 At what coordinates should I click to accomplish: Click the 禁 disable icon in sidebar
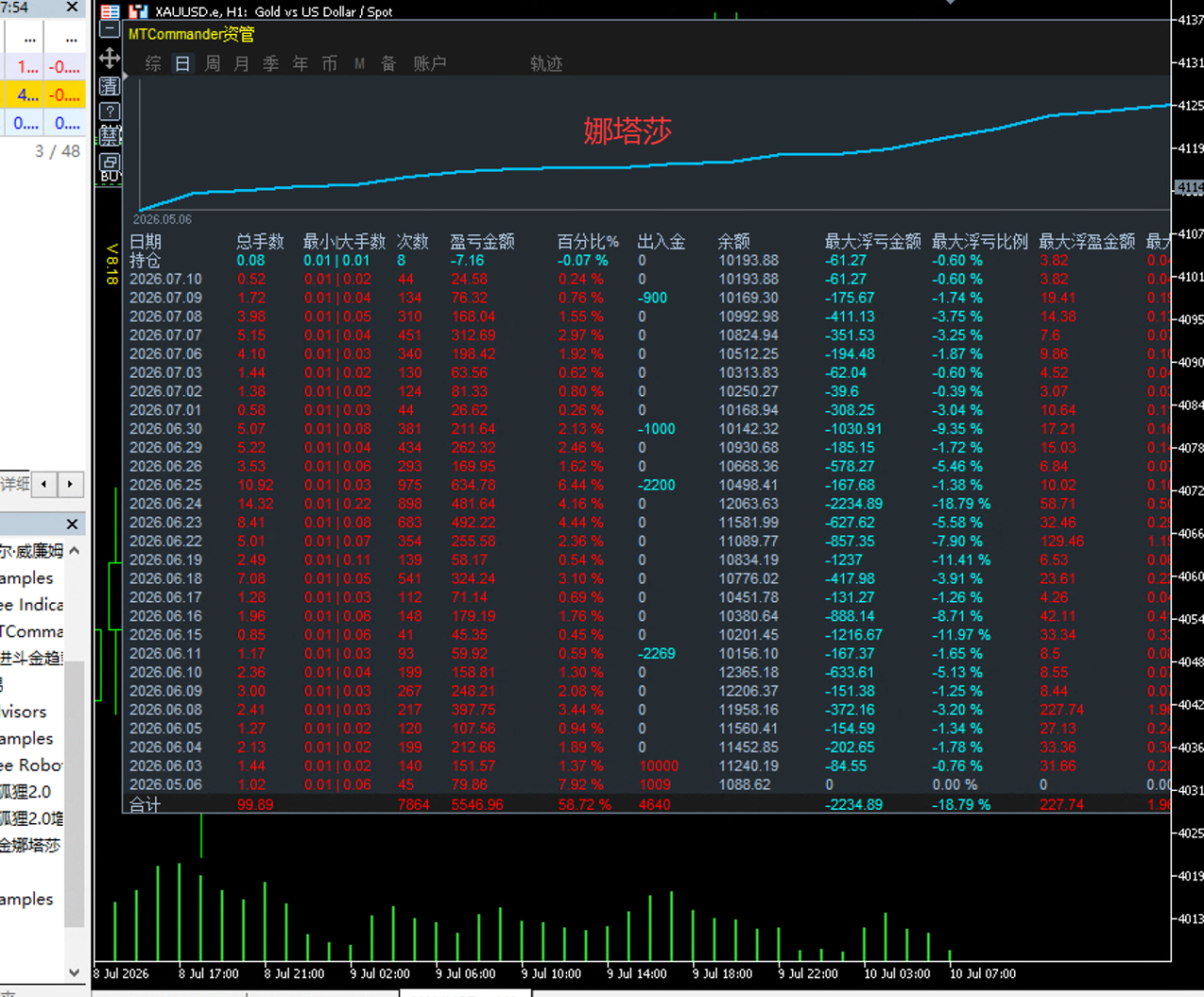coord(109,135)
